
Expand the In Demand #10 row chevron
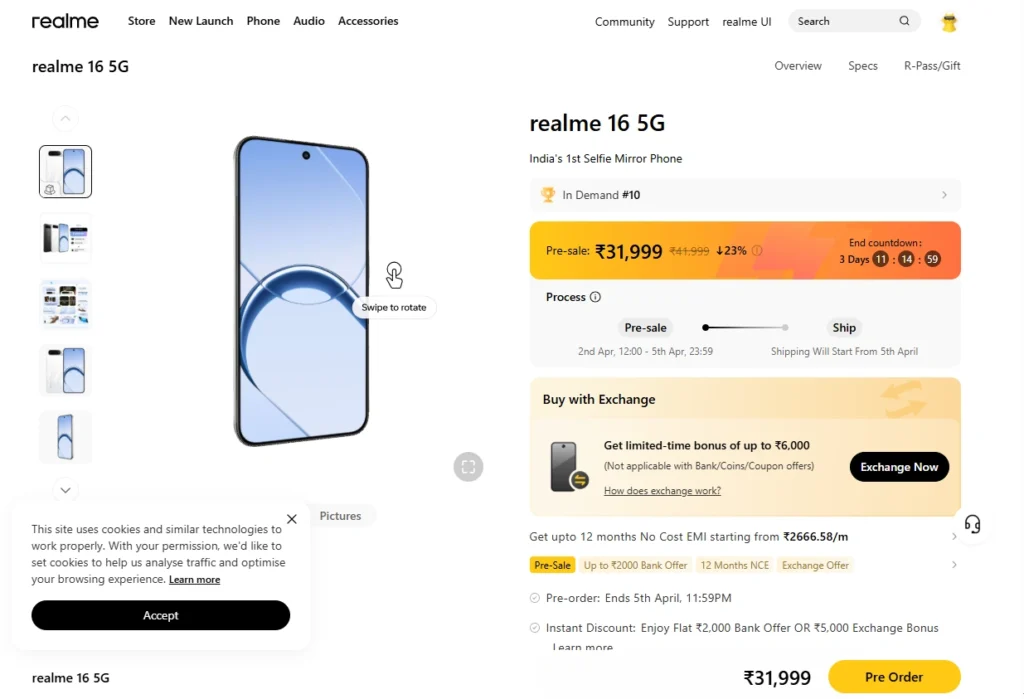pos(944,195)
